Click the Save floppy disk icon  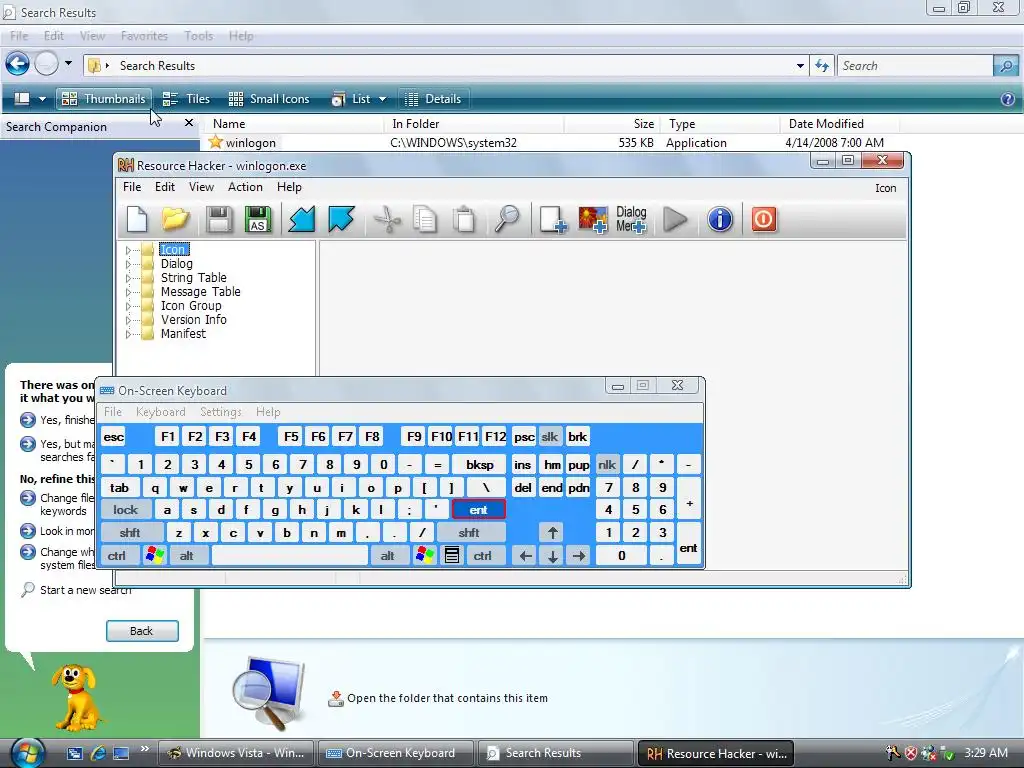point(219,219)
